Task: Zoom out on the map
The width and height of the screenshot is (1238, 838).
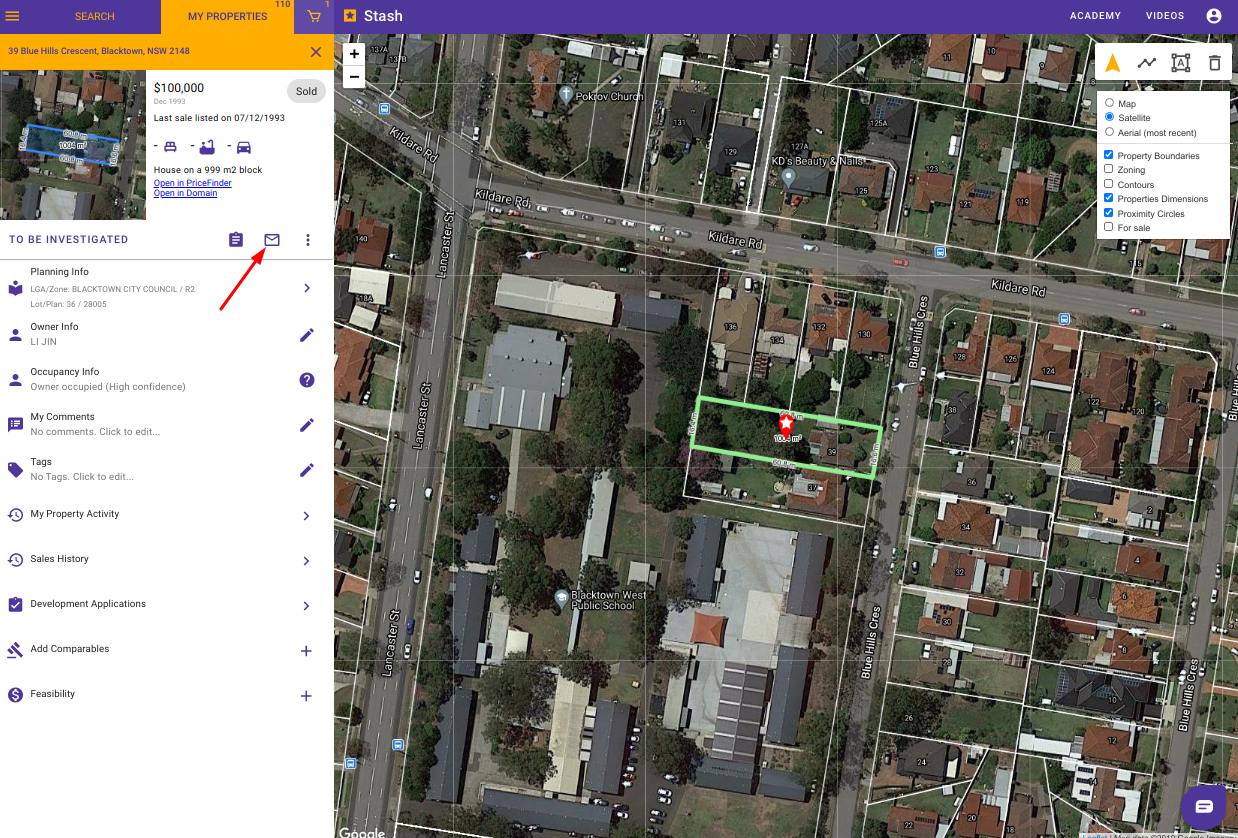Action: [354, 76]
